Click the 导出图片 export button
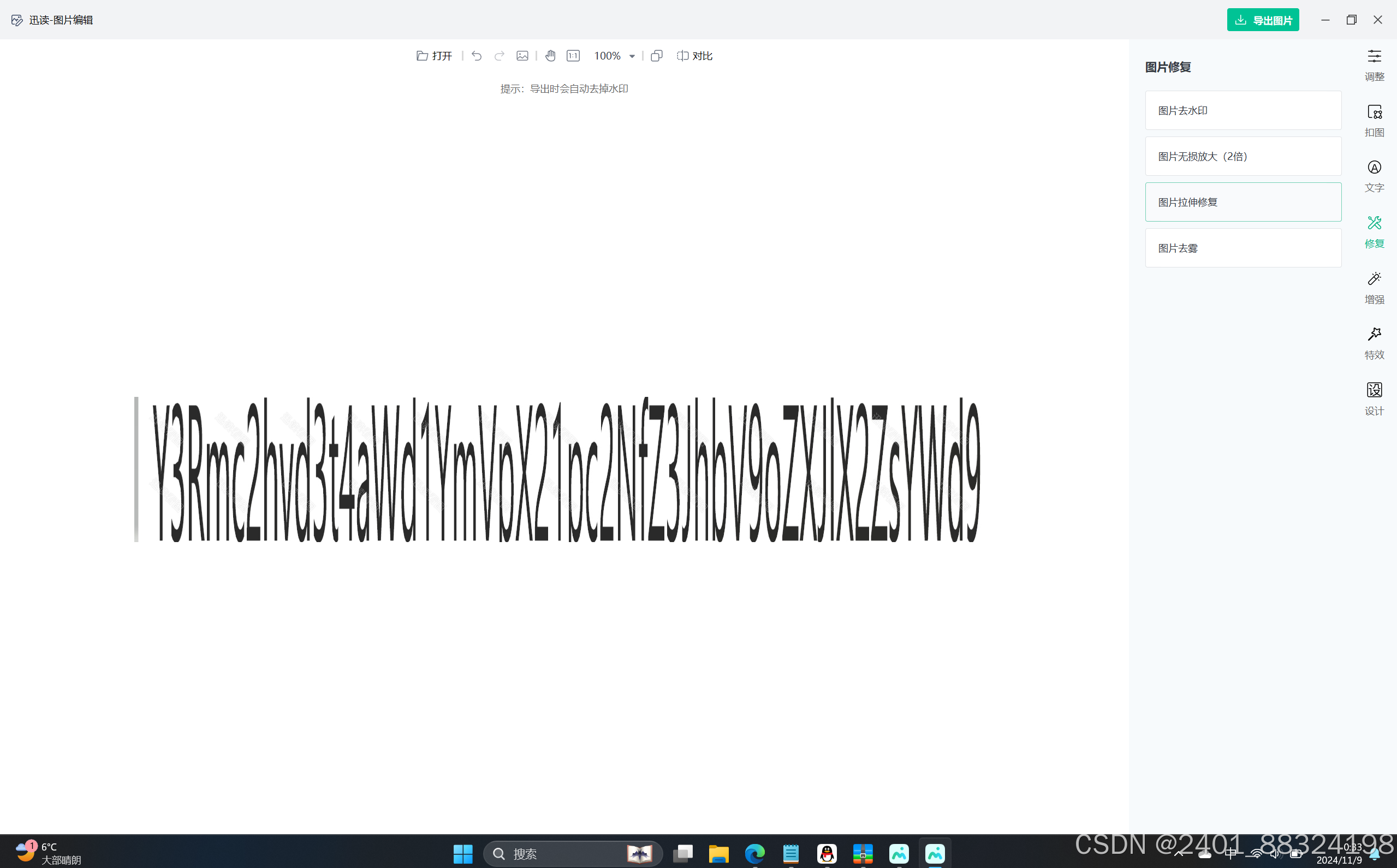Viewport: 1397px width, 868px height. 1263,20
